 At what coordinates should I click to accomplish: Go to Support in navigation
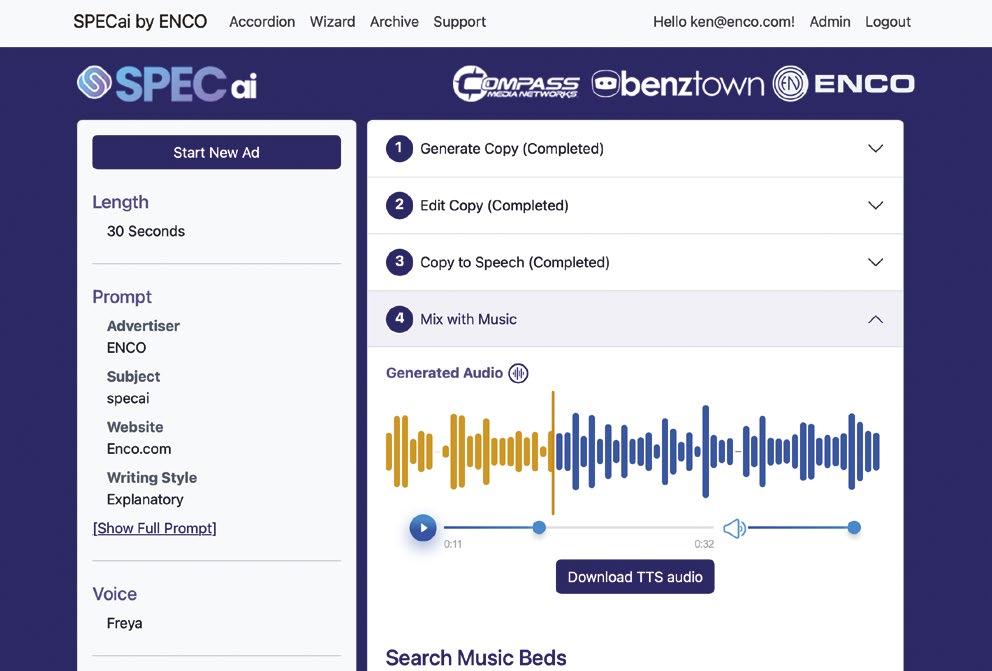point(459,22)
